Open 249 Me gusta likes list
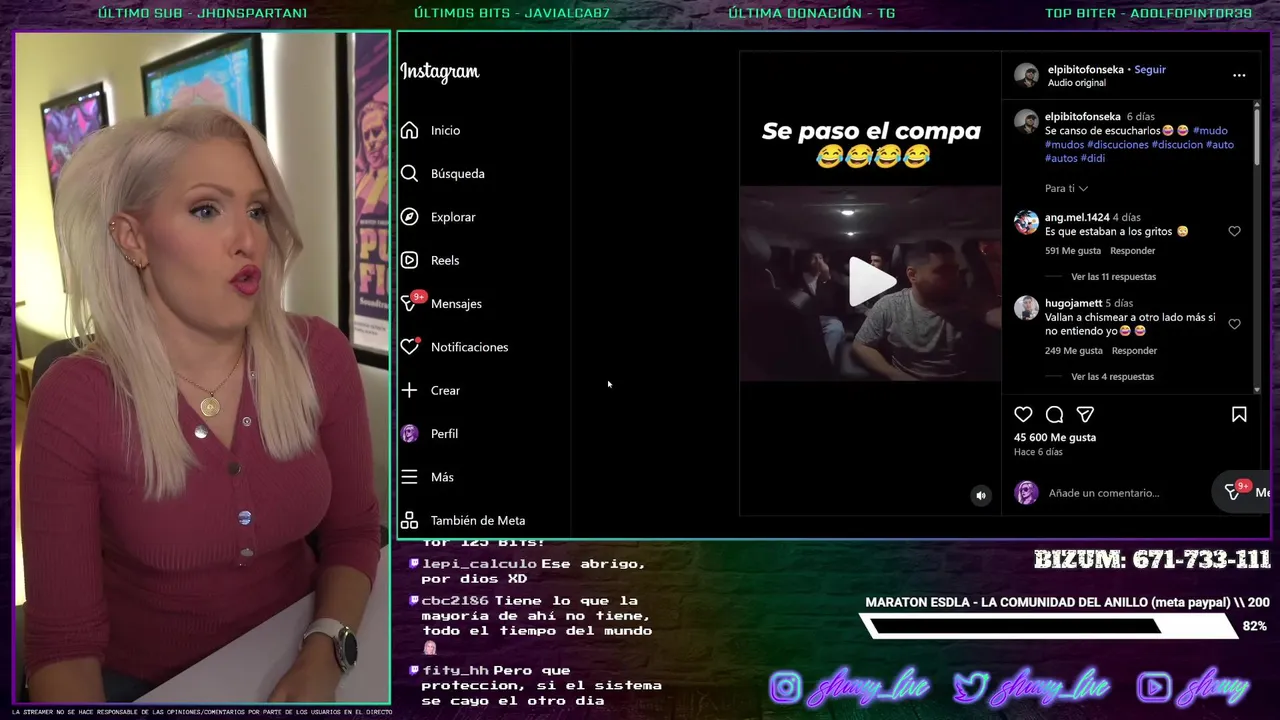 pyautogui.click(x=1074, y=351)
